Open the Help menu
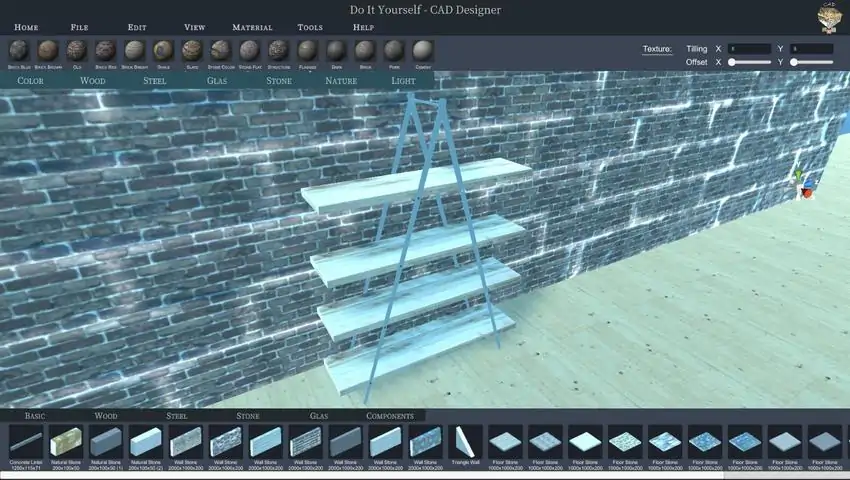The width and height of the screenshot is (850, 480). pos(363,27)
